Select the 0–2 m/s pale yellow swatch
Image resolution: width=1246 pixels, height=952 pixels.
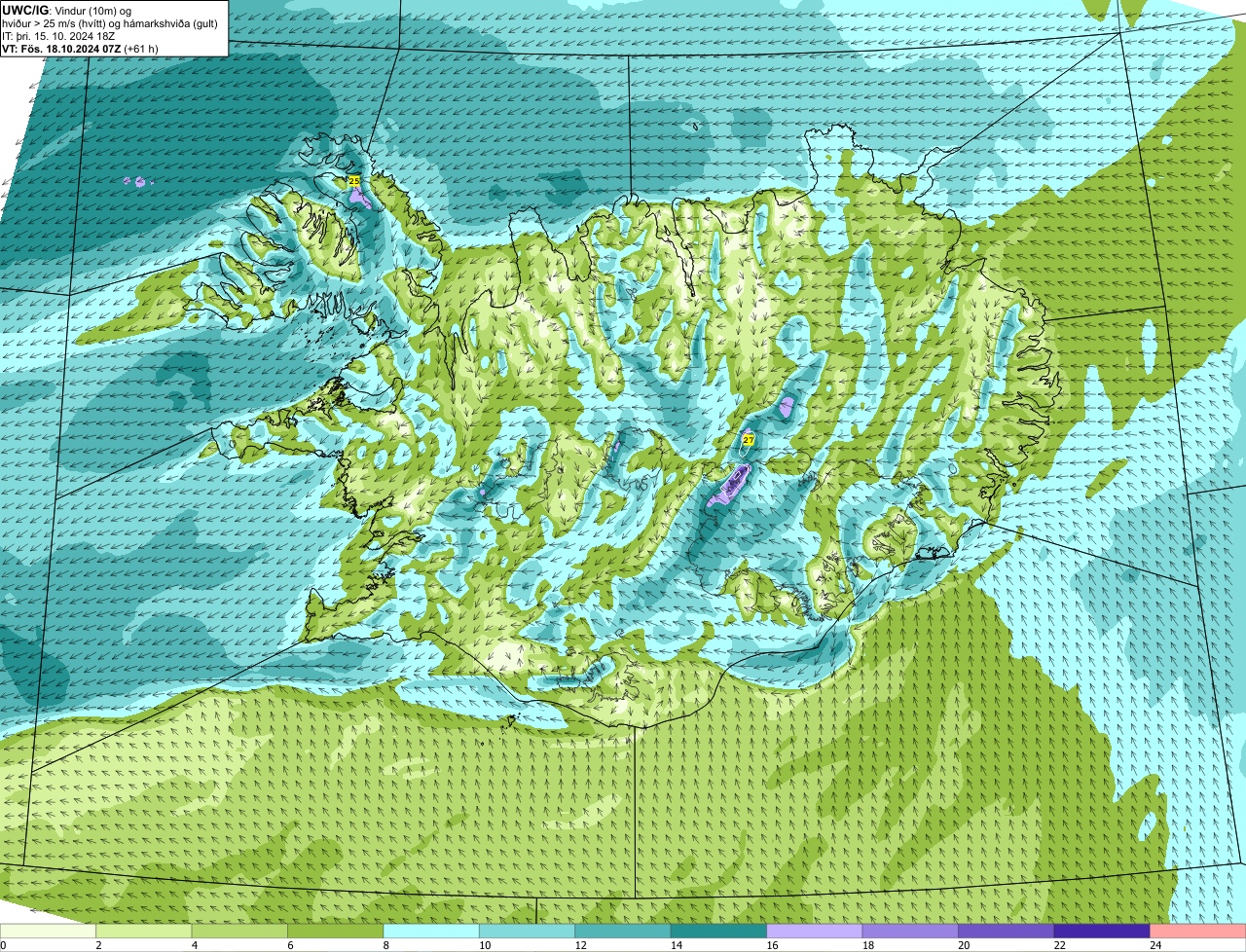[48, 932]
